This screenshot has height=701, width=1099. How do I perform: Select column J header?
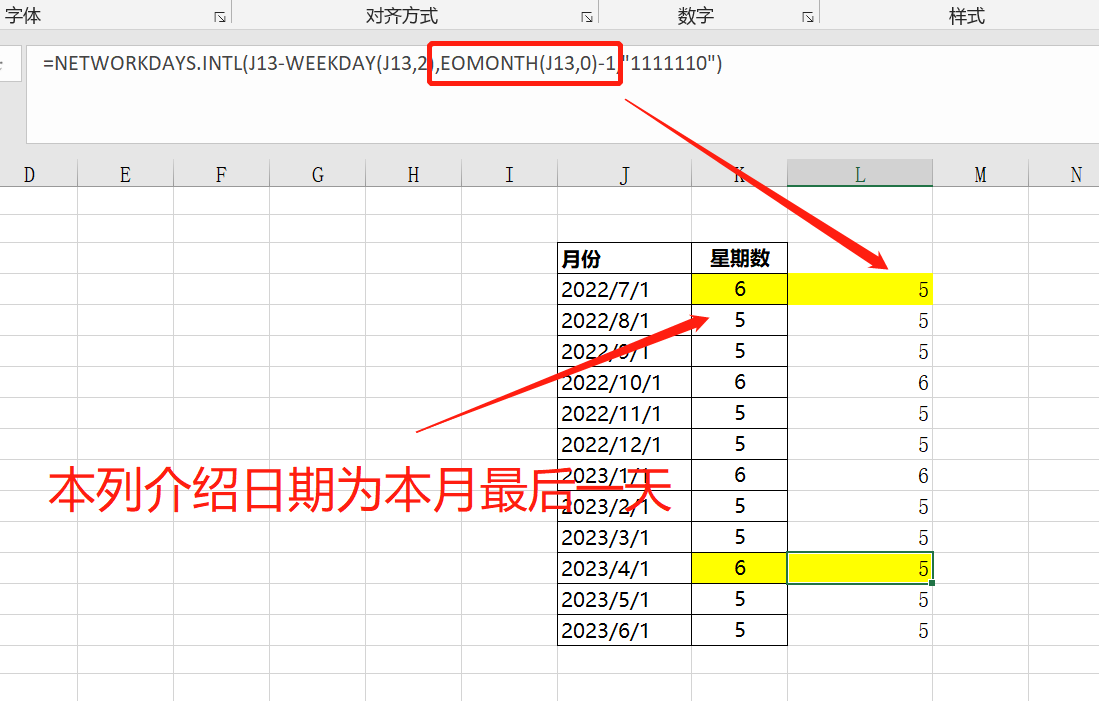624,175
